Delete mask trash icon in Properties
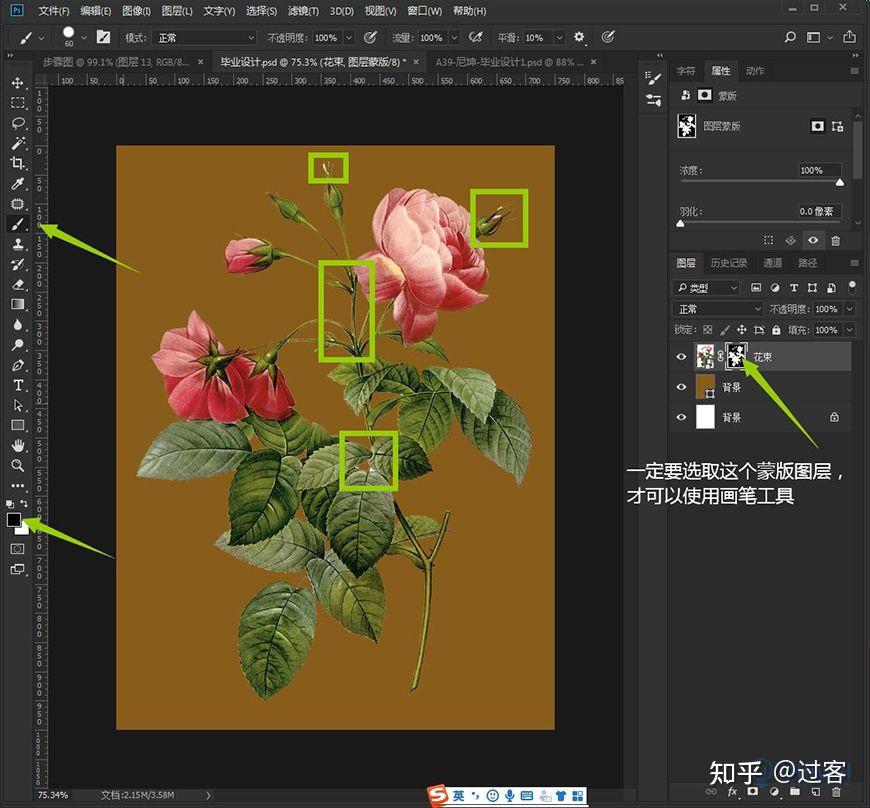The width and height of the screenshot is (870, 808). tap(835, 240)
